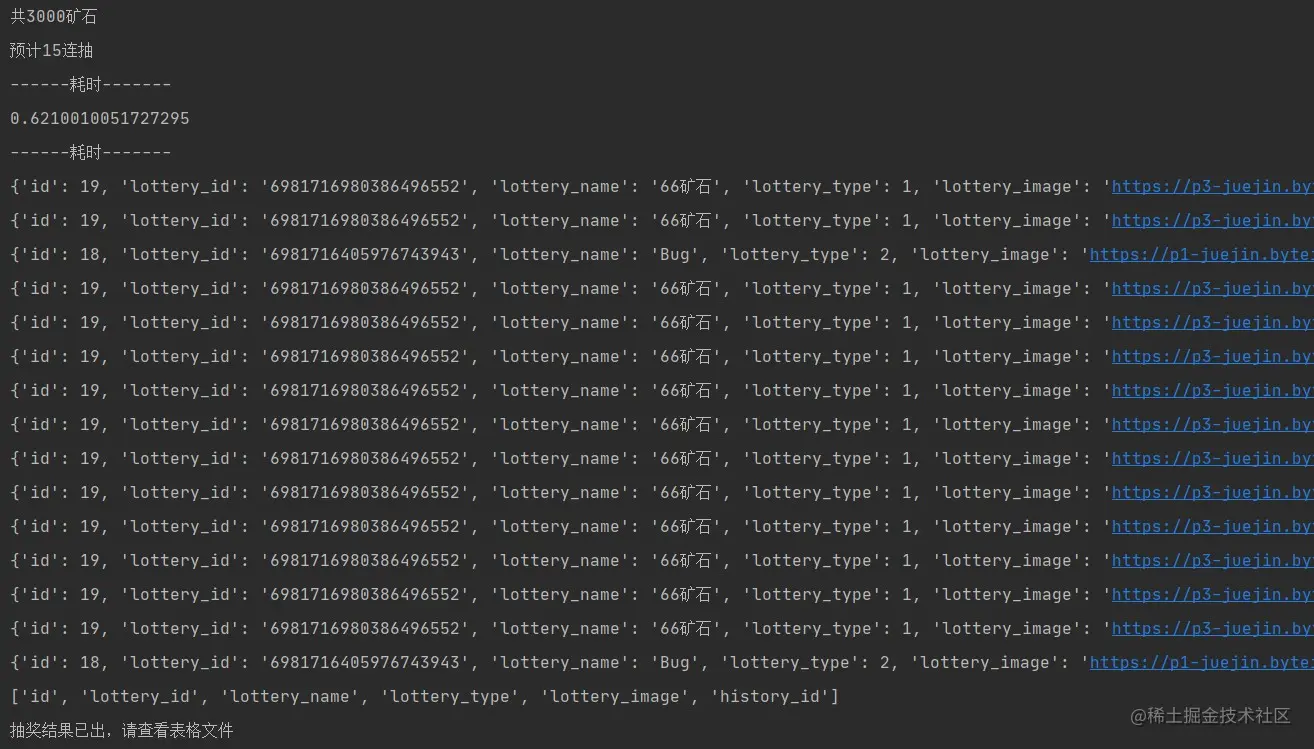
Task: Open p3-juejin link right after first Bug row
Action: point(1212,288)
